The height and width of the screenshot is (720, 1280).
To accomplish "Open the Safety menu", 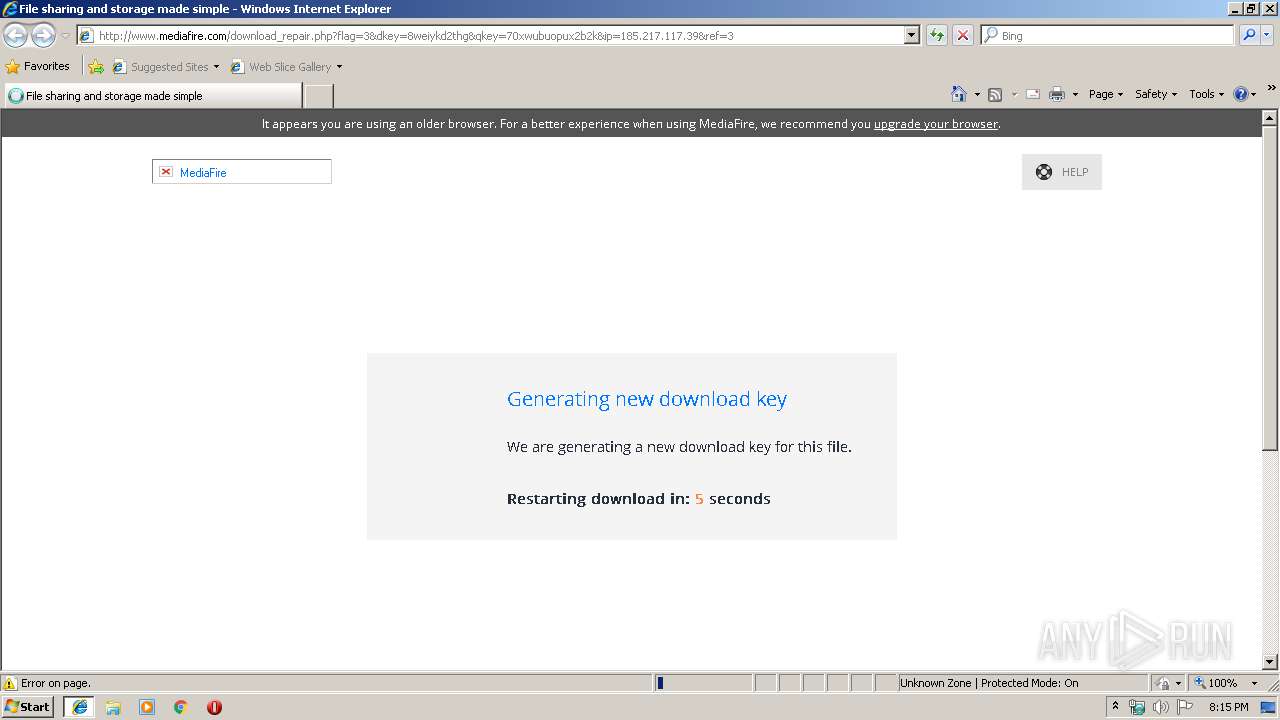I will tap(1155, 94).
